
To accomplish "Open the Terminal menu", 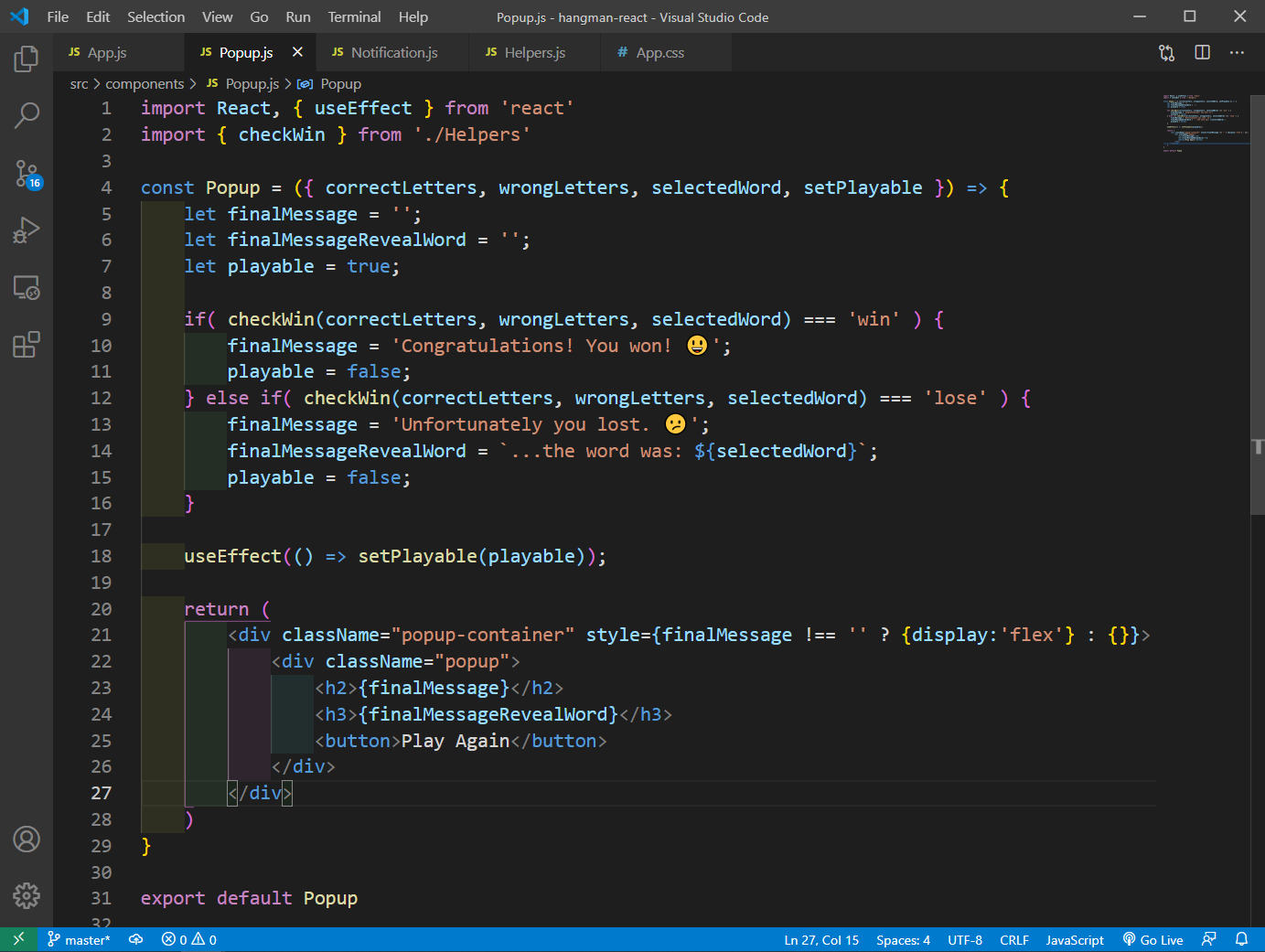I will 354,16.
